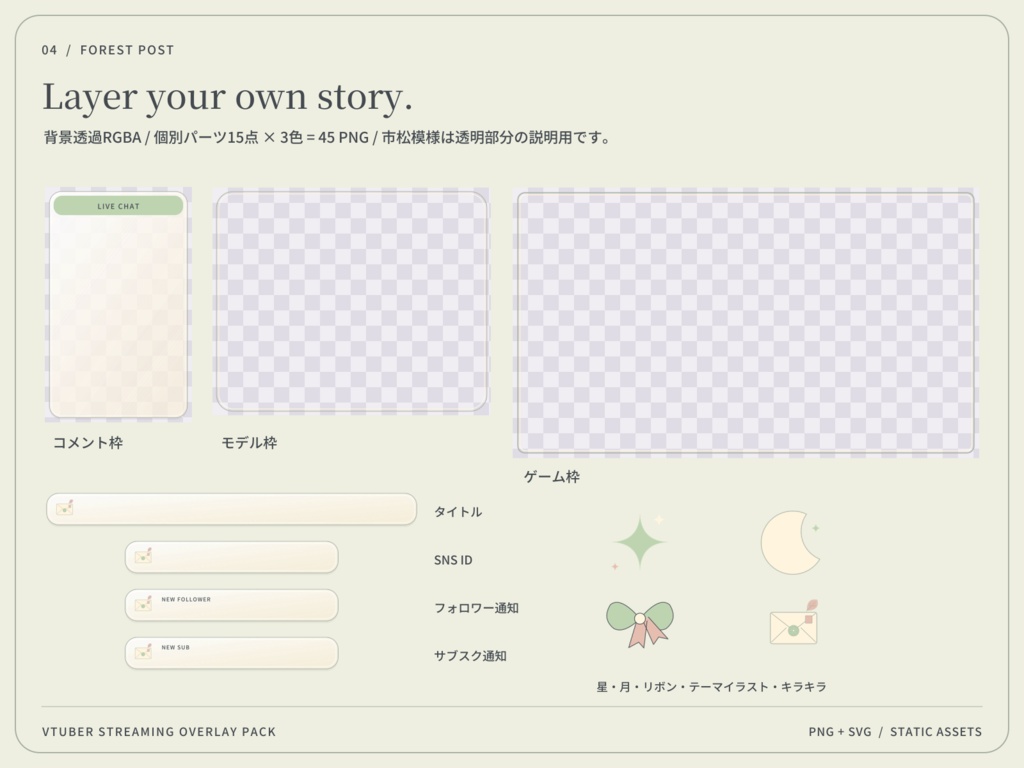Click the SNS ID bar asset

pyautogui.click(x=232, y=557)
